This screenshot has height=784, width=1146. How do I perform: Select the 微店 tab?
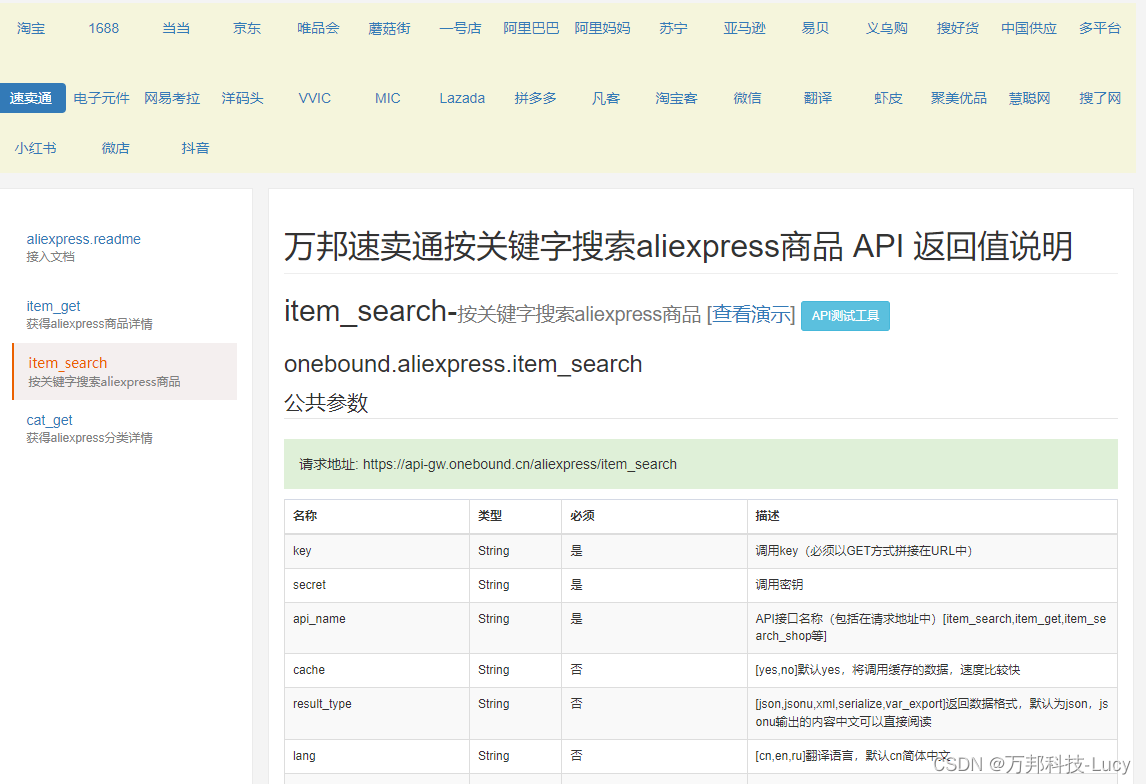115,148
